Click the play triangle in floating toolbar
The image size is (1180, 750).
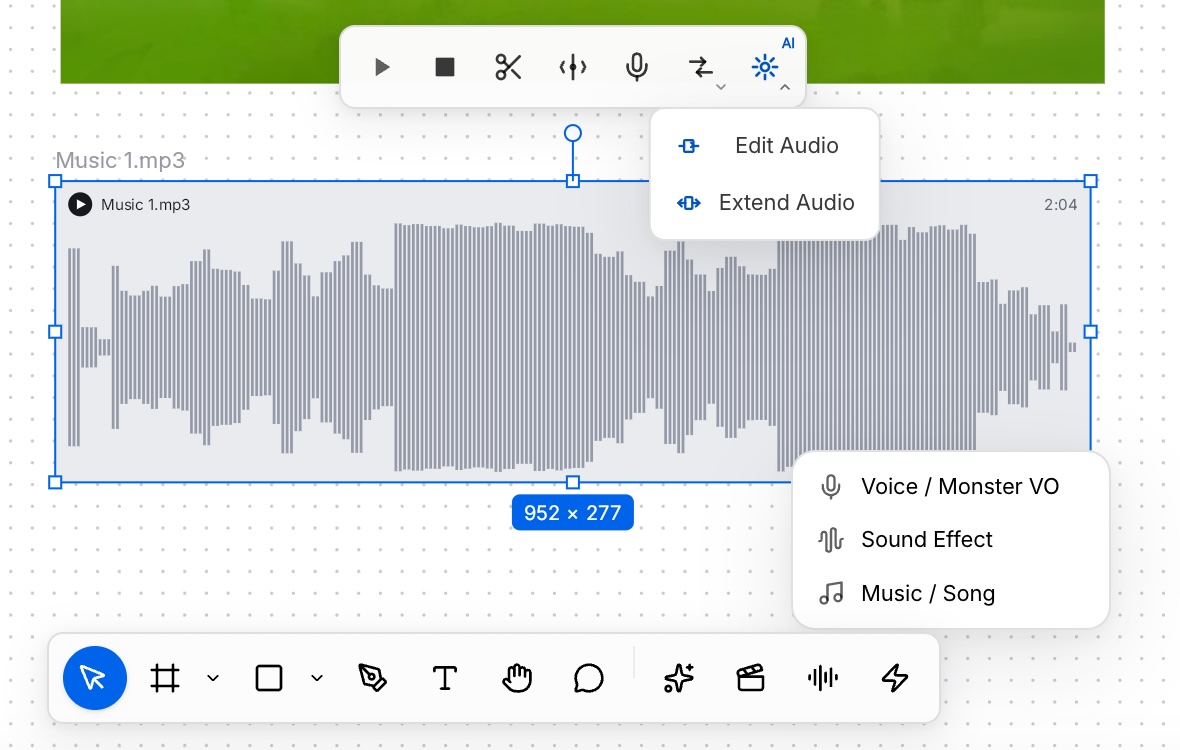coord(382,68)
